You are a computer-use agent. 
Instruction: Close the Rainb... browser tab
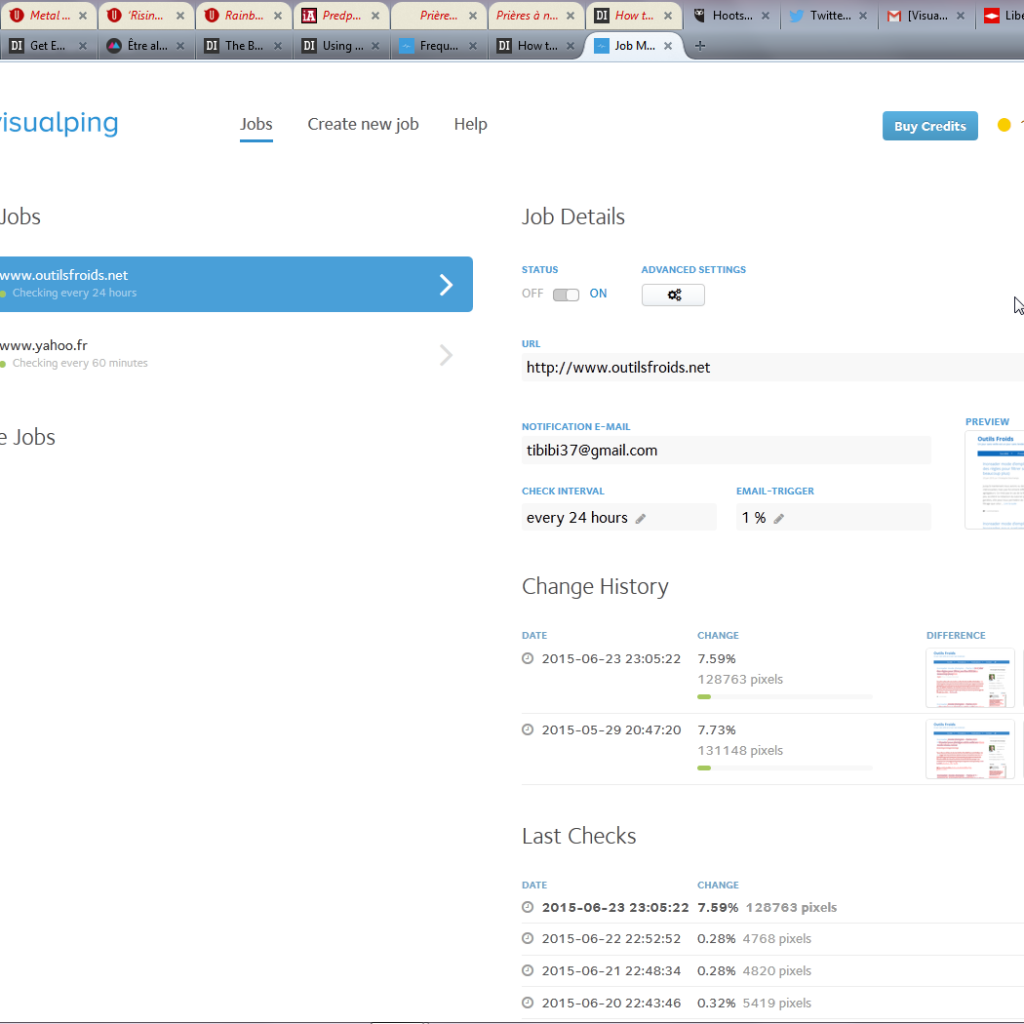point(278,16)
